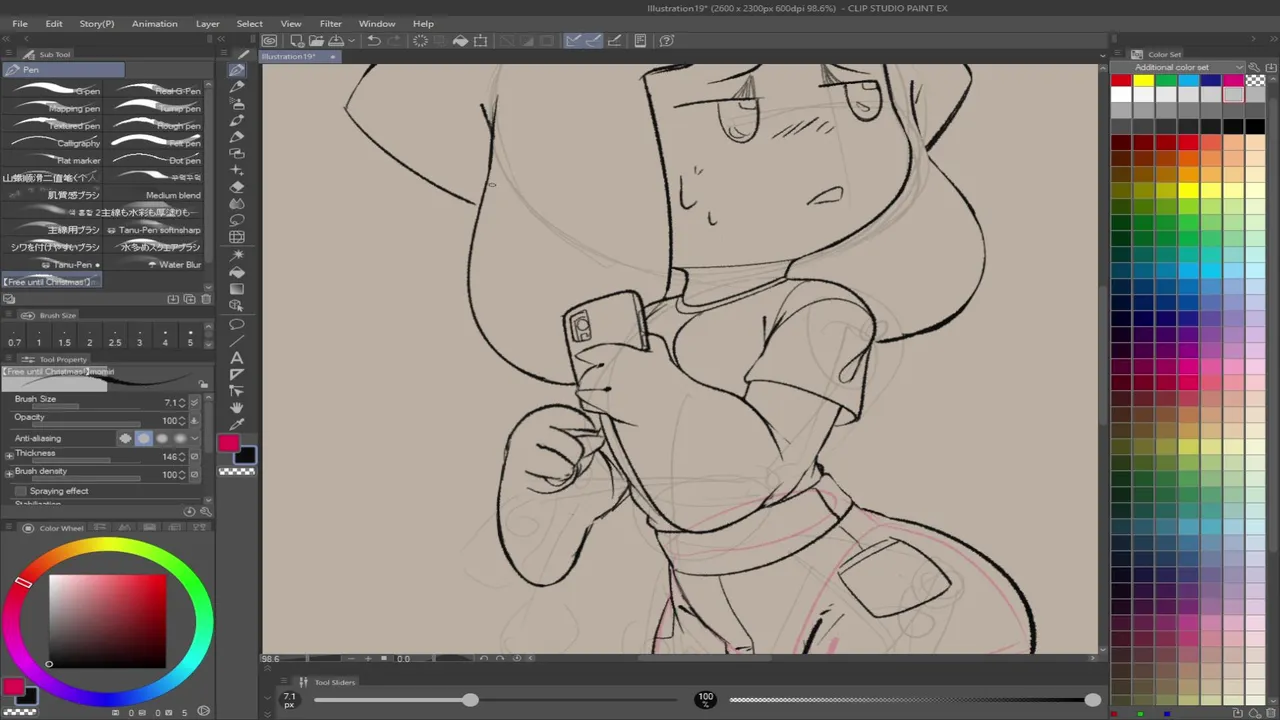This screenshot has width=1280, height=720.
Task: Select the Text tool icon
Action: [237, 358]
